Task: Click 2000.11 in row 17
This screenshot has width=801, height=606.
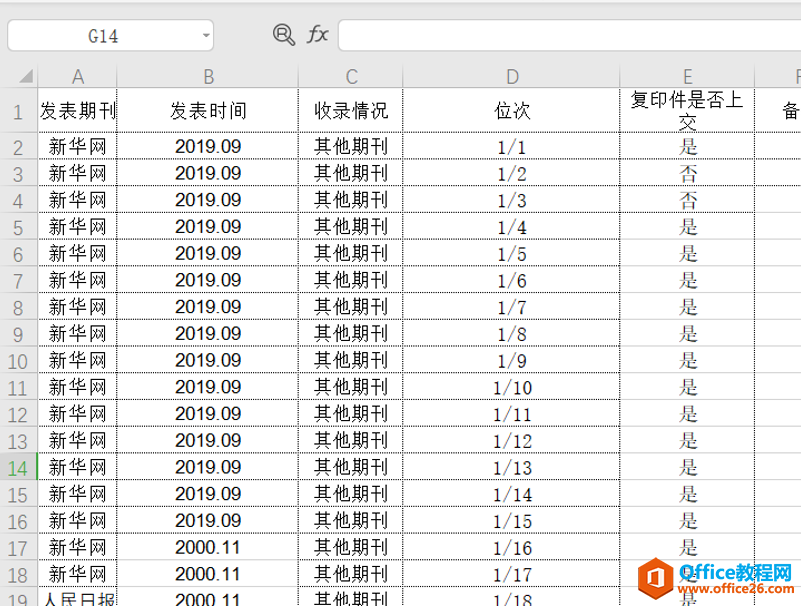Action: pos(208,547)
